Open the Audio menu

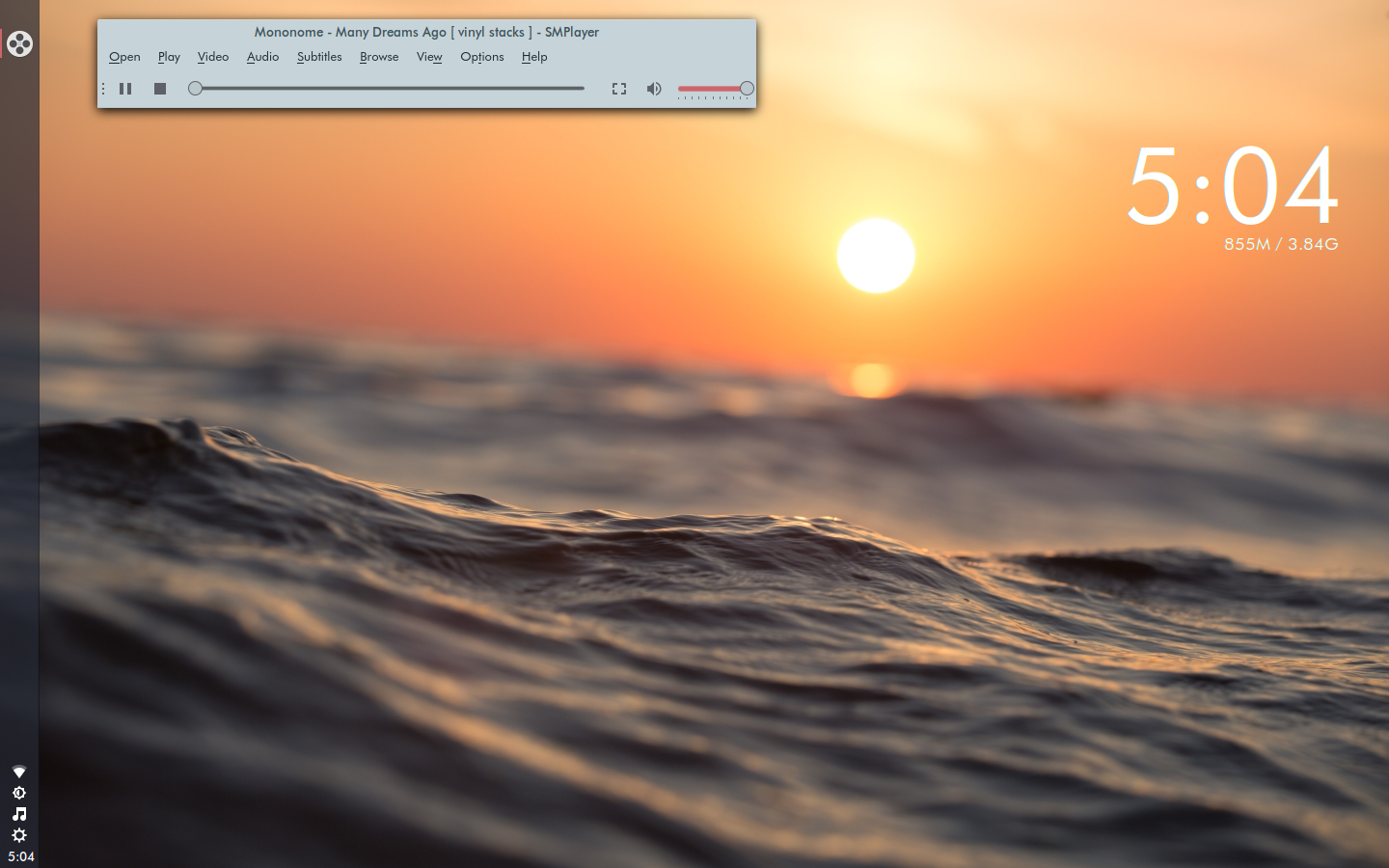pos(262,57)
